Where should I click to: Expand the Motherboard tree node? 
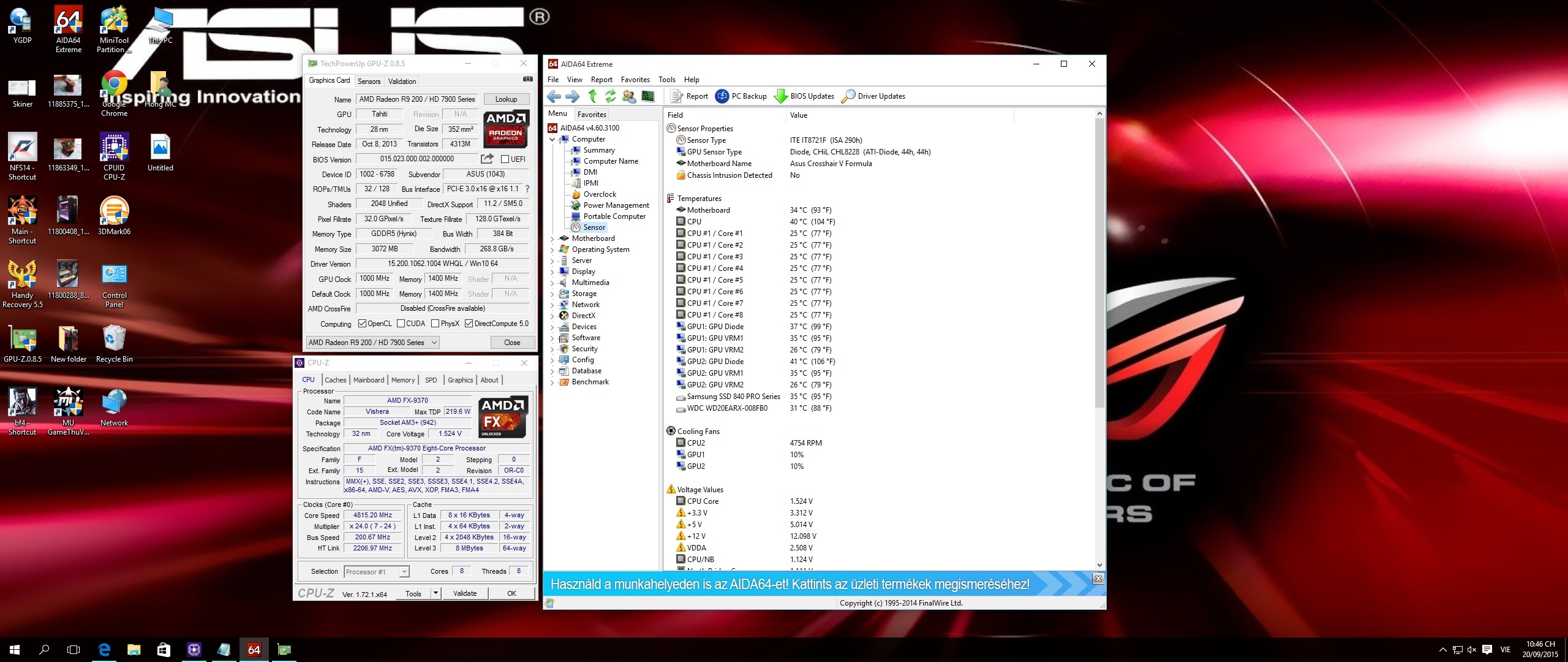(x=552, y=239)
